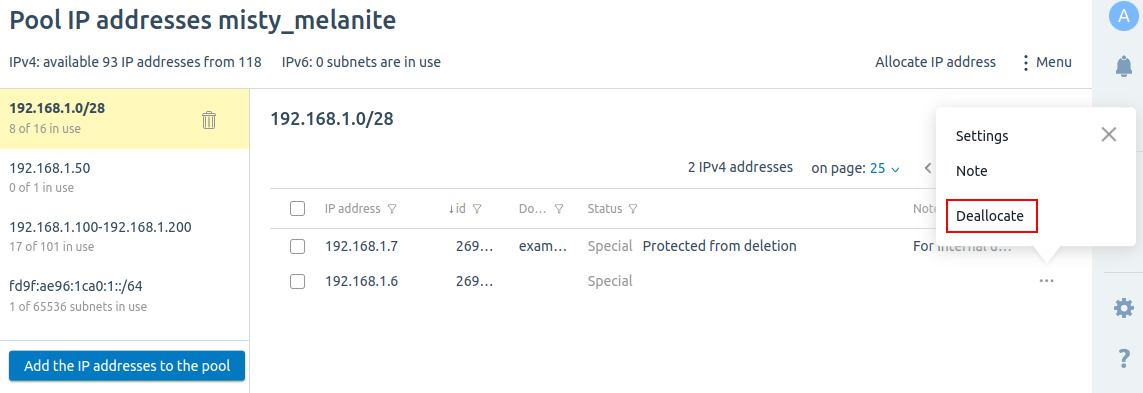Open the on page 25 dropdown

885,168
